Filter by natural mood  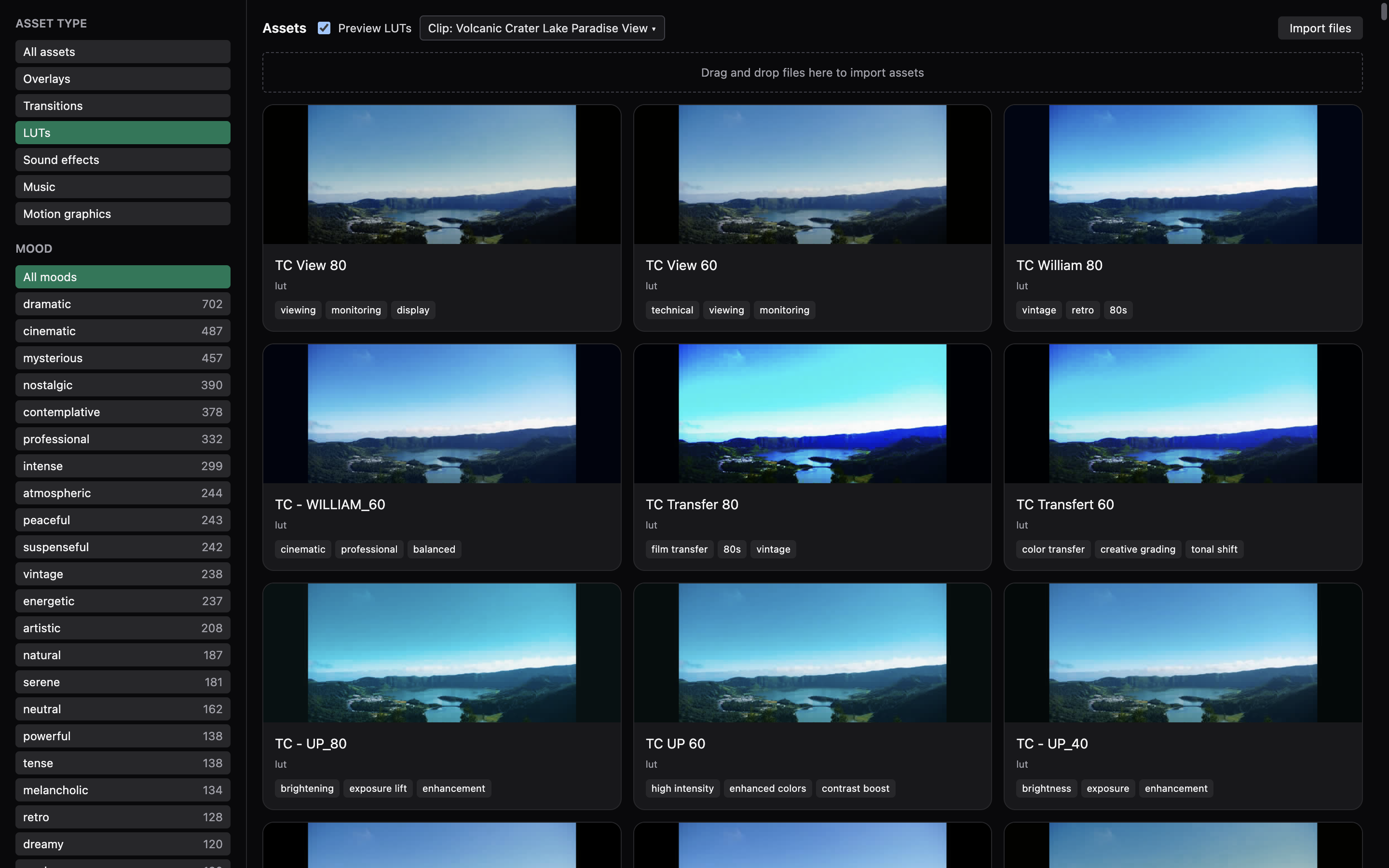click(123, 654)
